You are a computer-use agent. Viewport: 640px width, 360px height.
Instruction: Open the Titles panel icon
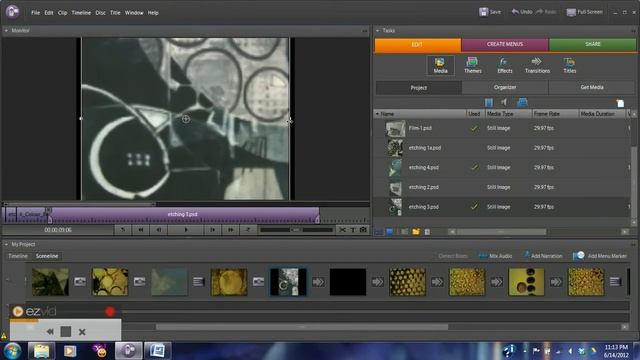569,65
